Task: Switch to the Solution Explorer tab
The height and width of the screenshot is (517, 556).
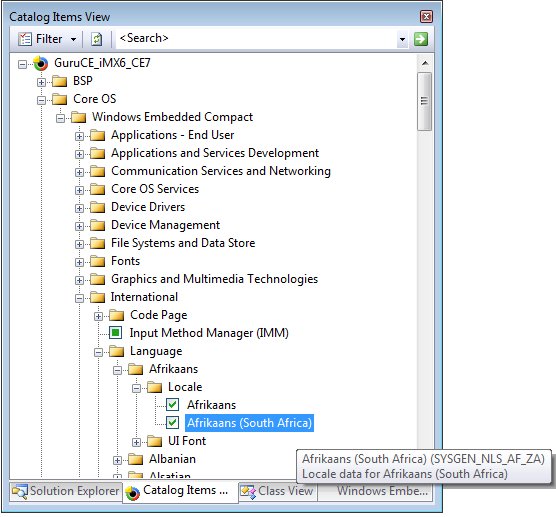Action: [x=66, y=491]
